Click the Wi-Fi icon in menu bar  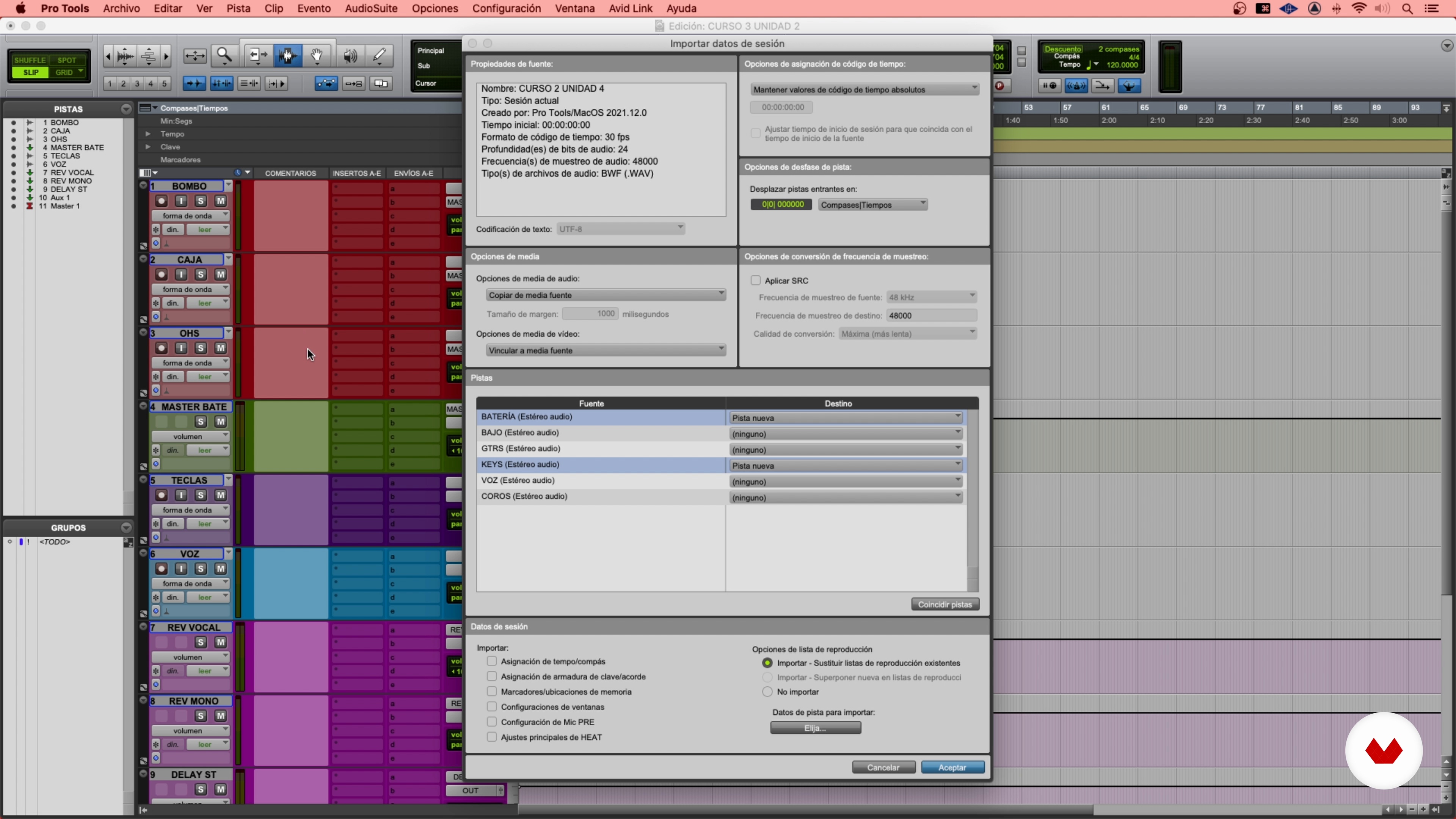(x=1359, y=8)
